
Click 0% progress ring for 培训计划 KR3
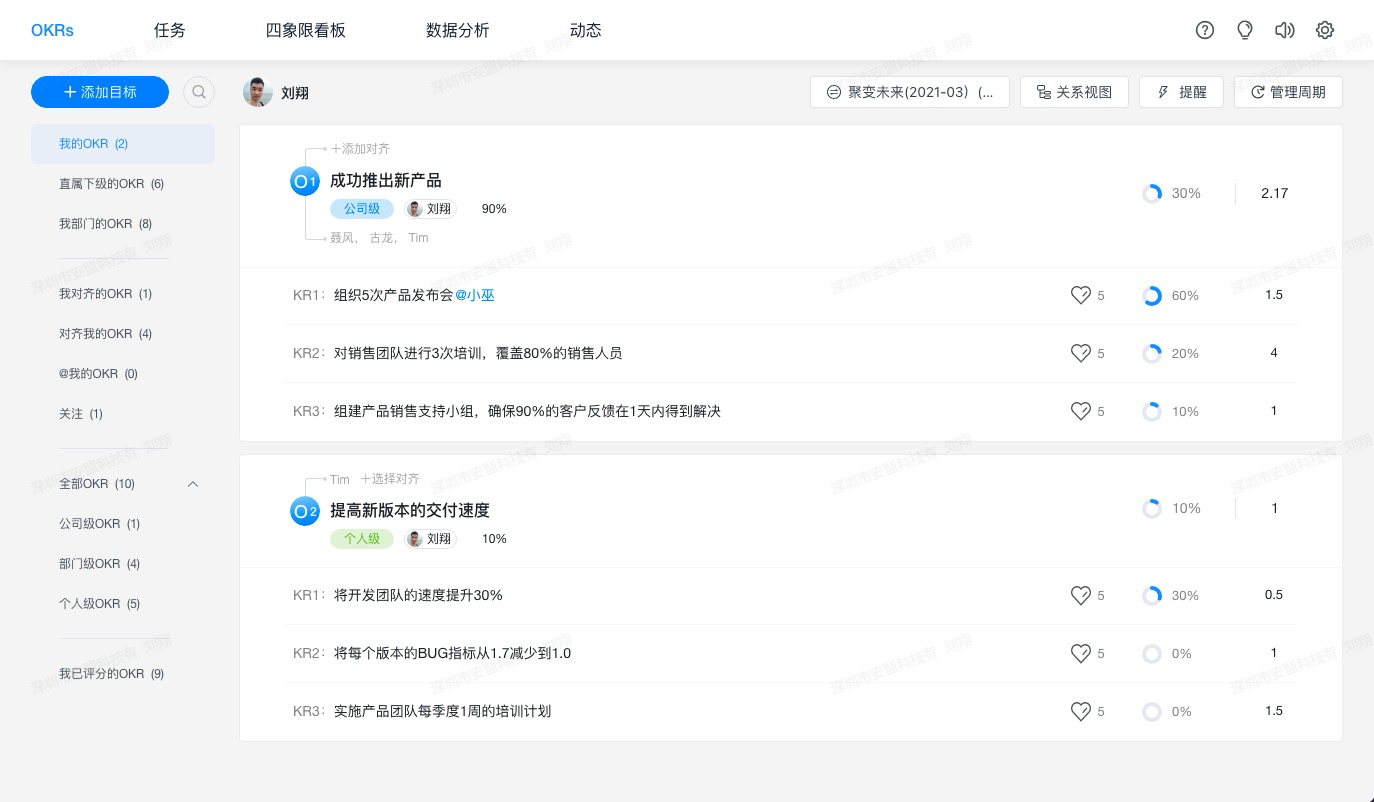(x=1152, y=711)
